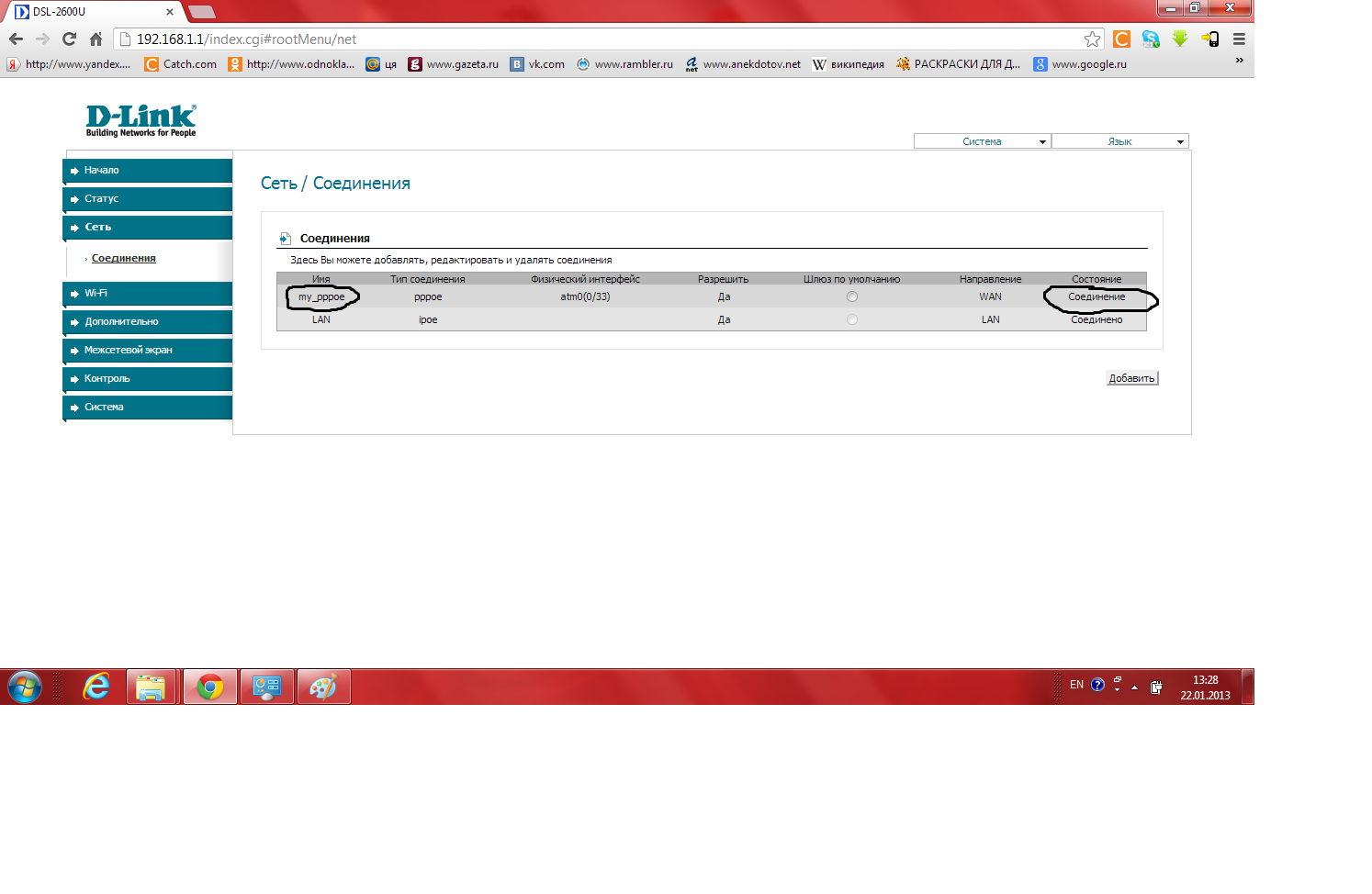The height and width of the screenshot is (894, 1372).
Task: Open the Начало sidebar menu
Action: pyautogui.click(x=148, y=170)
